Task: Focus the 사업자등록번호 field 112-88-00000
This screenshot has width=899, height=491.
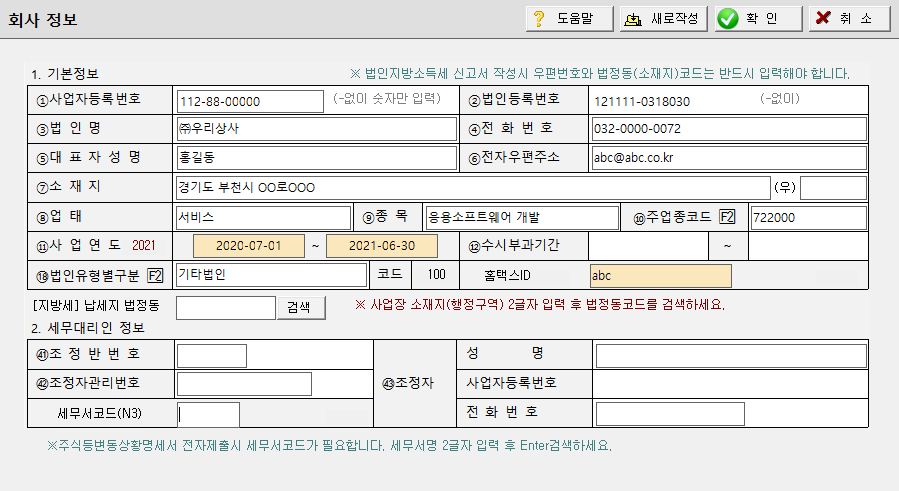Action: [250, 102]
